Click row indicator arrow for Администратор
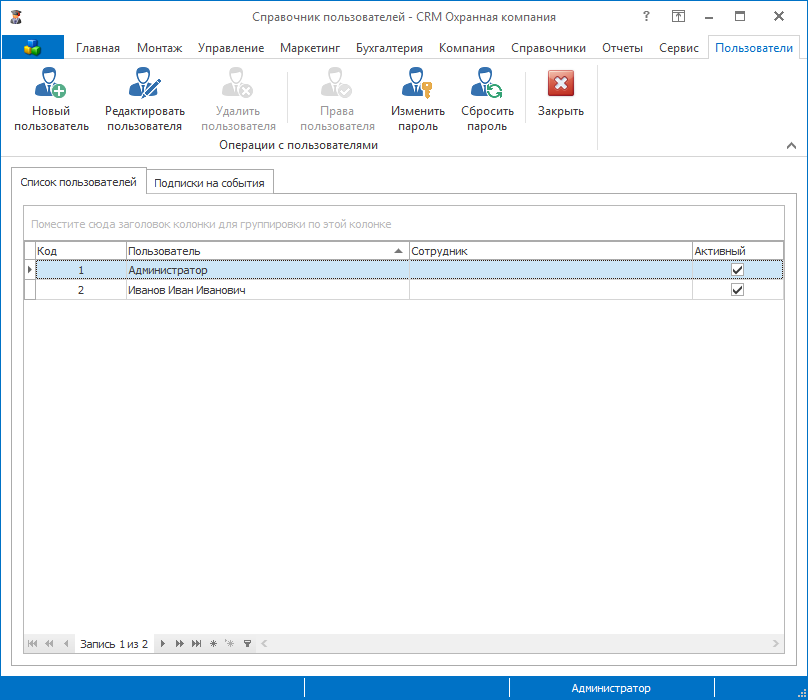 [29, 270]
